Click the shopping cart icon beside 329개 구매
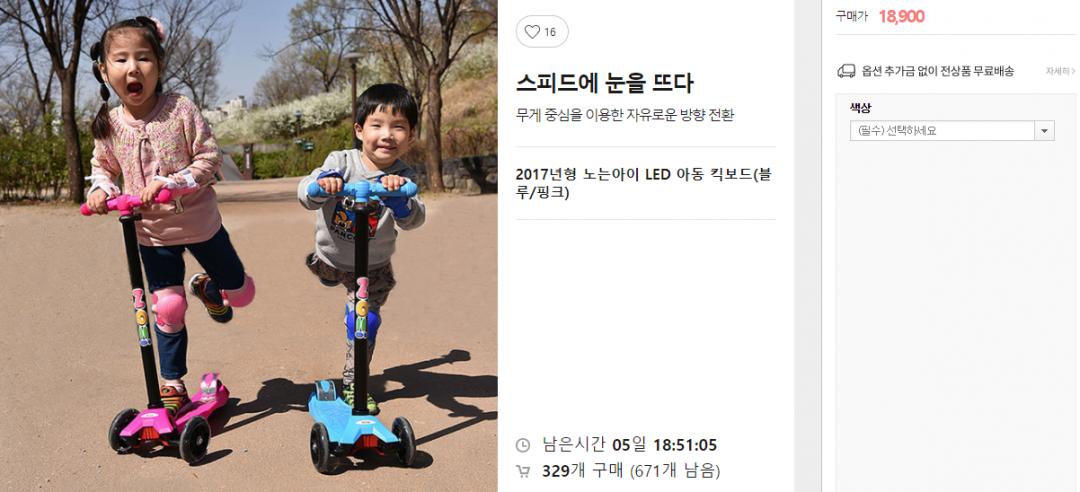 (x=523, y=472)
